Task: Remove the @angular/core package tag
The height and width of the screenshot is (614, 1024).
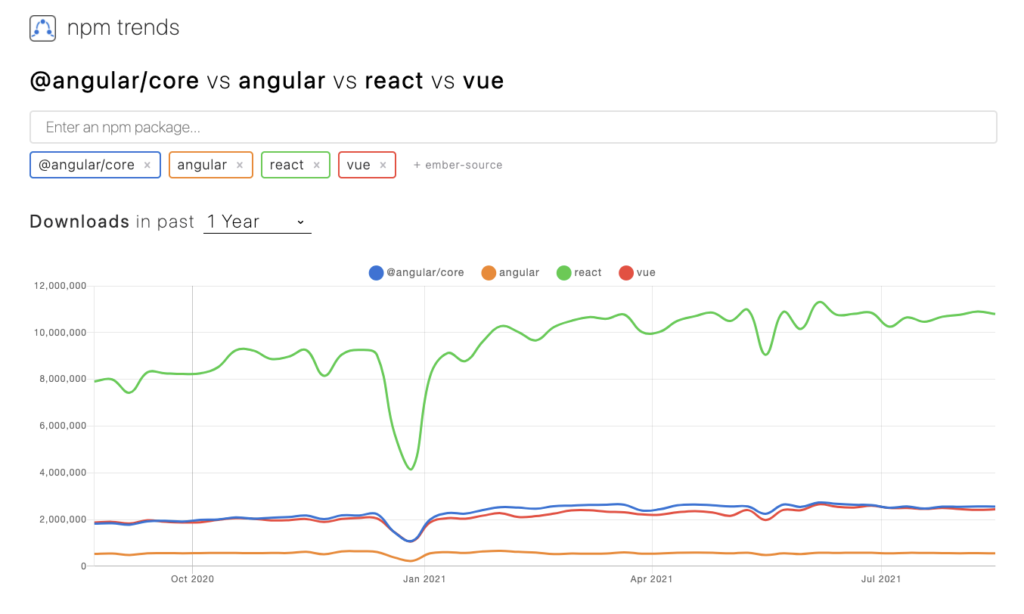Action: click(x=147, y=165)
